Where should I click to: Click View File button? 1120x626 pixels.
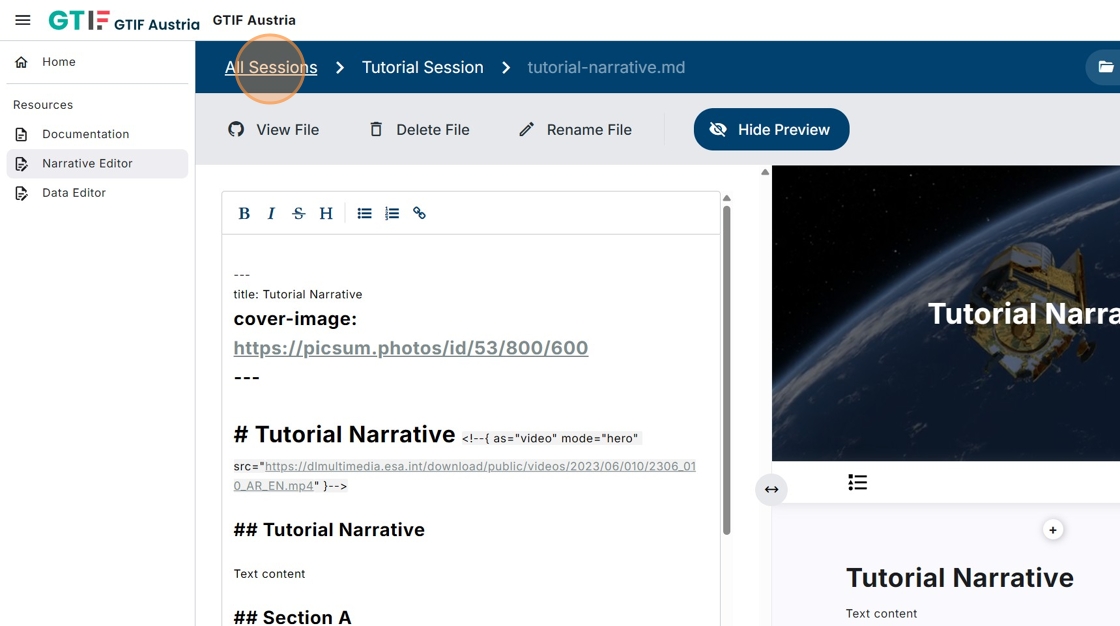tap(274, 130)
